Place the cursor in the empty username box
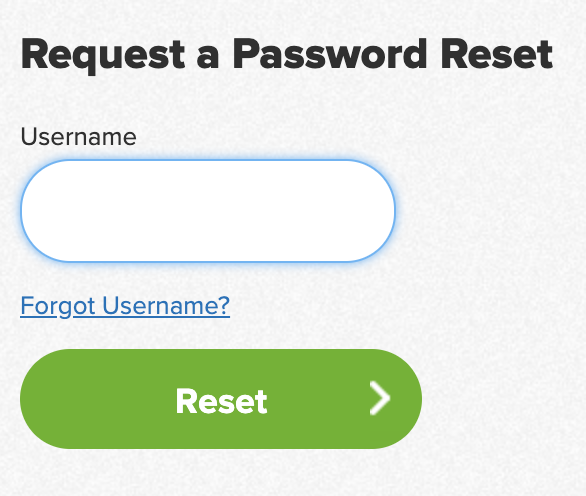The height and width of the screenshot is (496, 586). coord(208,211)
